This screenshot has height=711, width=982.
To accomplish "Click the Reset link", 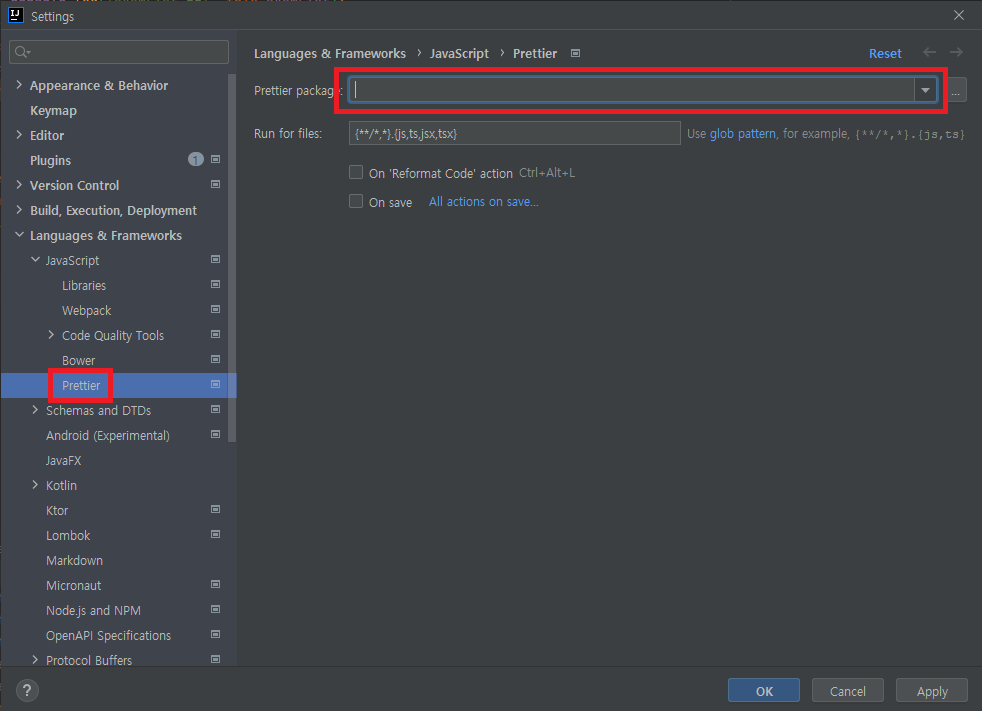I will [x=885, y=54].
